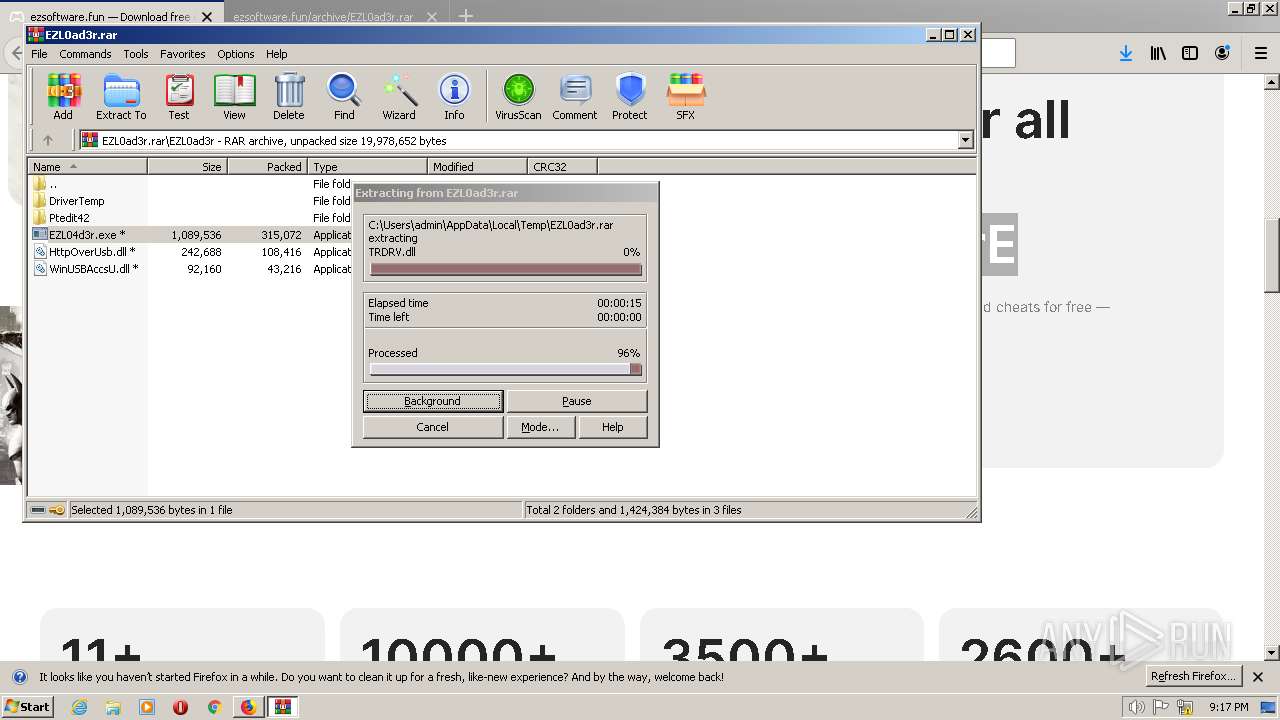This screenshot has width=1280, height=720.
Task: Toggle Firefox sidebar view icon
Action: coord(1190,54)
